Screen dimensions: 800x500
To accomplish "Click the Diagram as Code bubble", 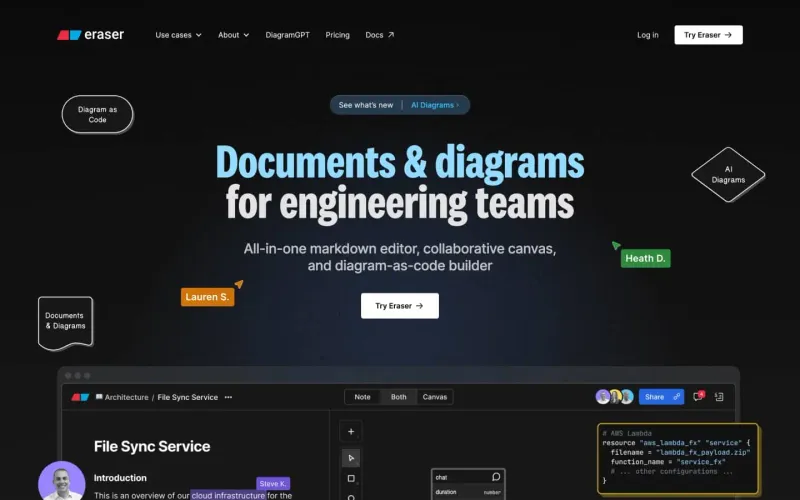I will click(x=97, y=114).
